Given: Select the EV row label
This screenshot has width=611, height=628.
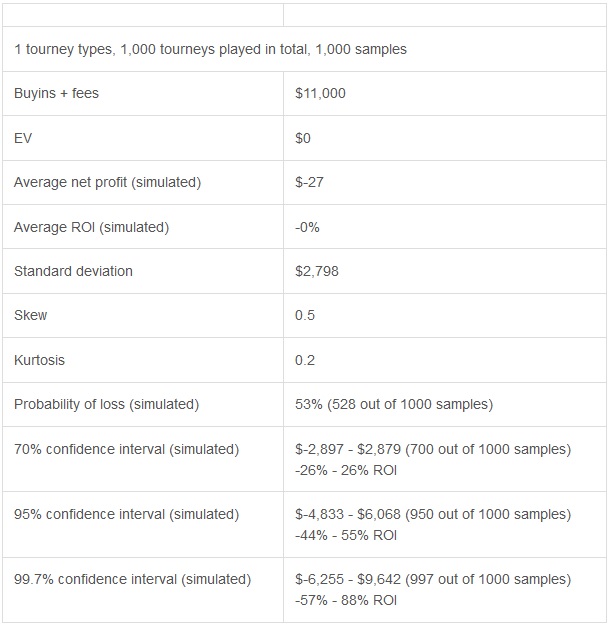Looking at the screenshot, I should [x=23, y=138].
